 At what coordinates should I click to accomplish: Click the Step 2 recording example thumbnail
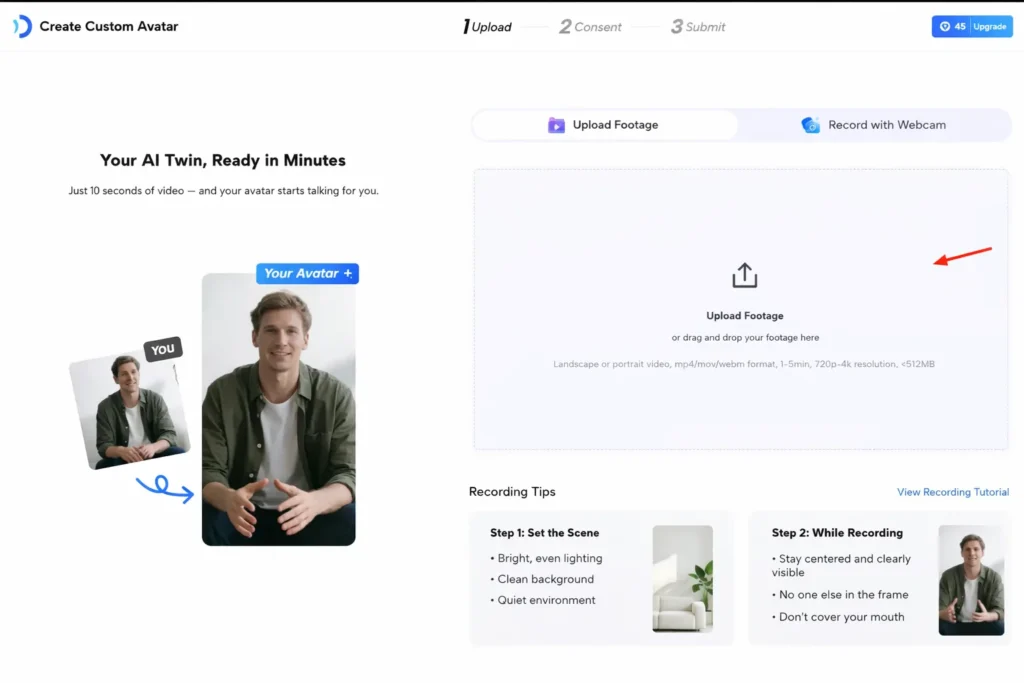(x=971, y=580)
